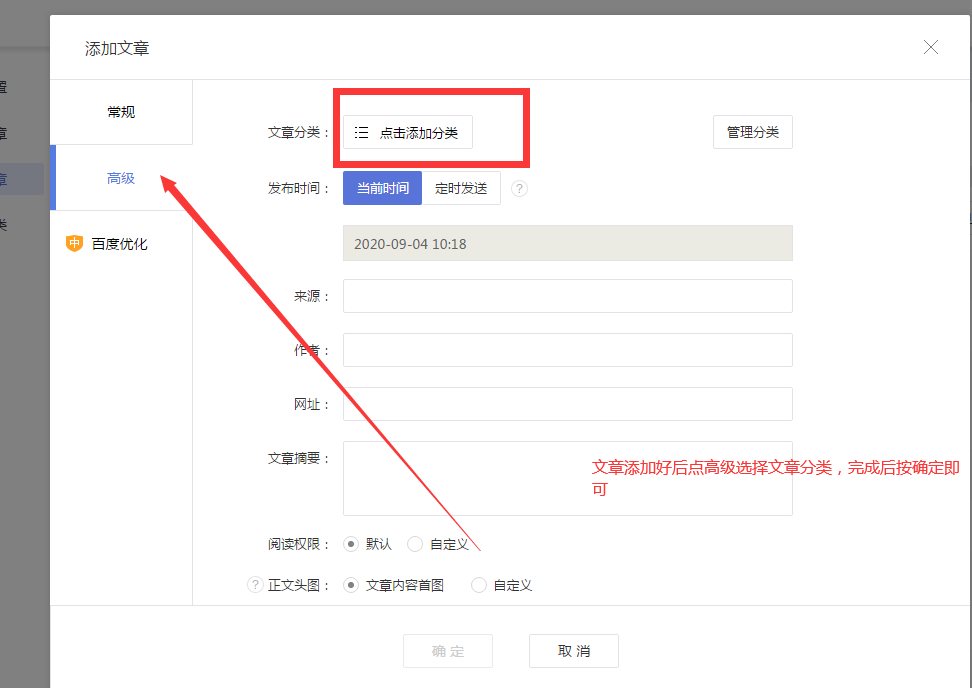The height and width of the screenshot is (688, 972).
Task: Click the 网址 input box
Action: click(x=567, y=404)
